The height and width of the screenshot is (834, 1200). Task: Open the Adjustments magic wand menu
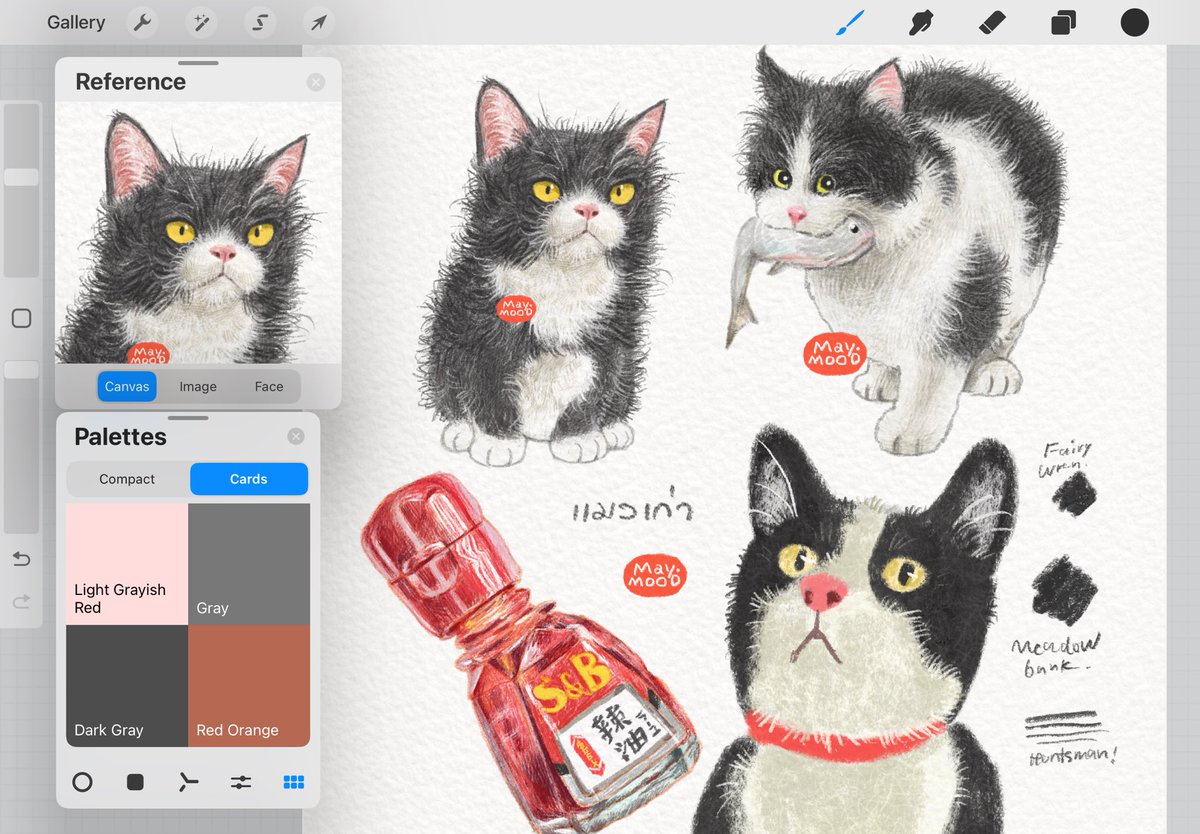coord(202,22)
